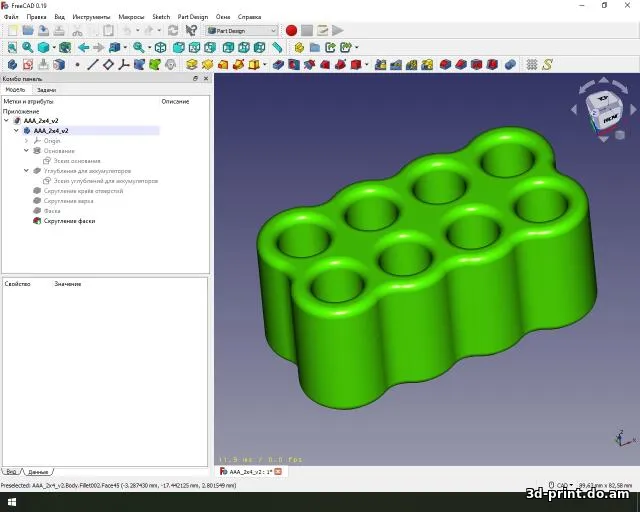Image resolution: width=640 pixels, height=512 pixels.
Task: Click the Refresh recompute icon
Action: [173, 31]
